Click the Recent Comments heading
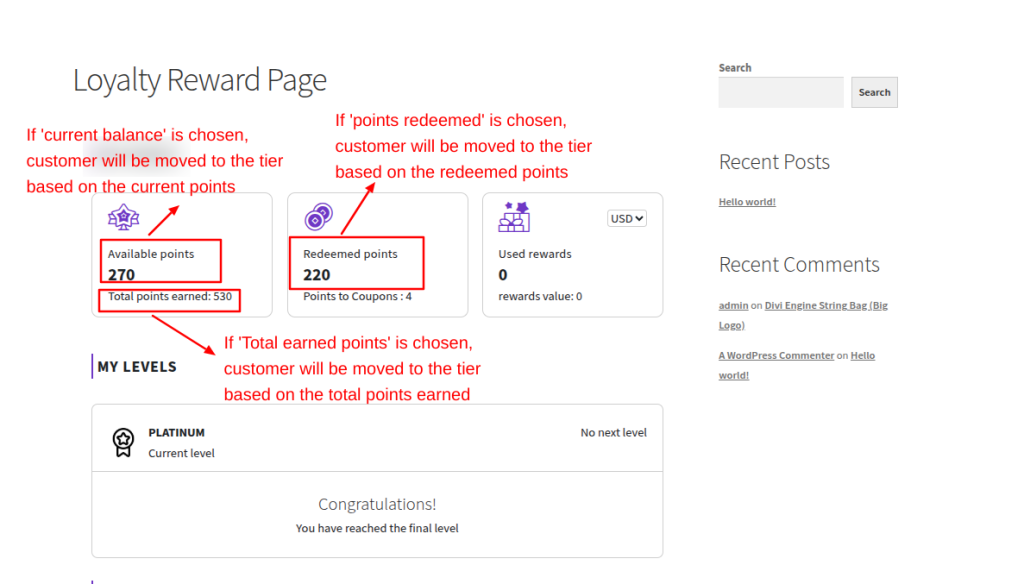The height and width of the screenshot is (584, 1024). (799, 265)
